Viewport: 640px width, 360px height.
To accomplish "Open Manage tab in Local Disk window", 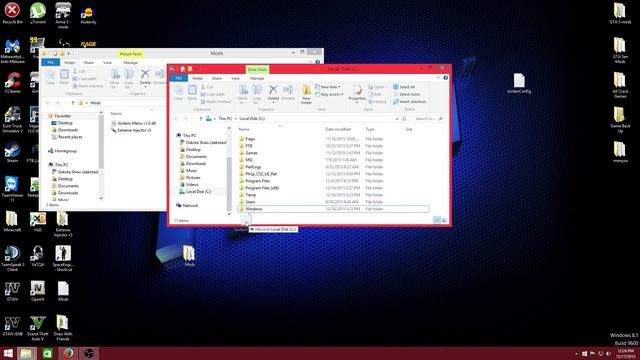I will click(x=257, y=78).
